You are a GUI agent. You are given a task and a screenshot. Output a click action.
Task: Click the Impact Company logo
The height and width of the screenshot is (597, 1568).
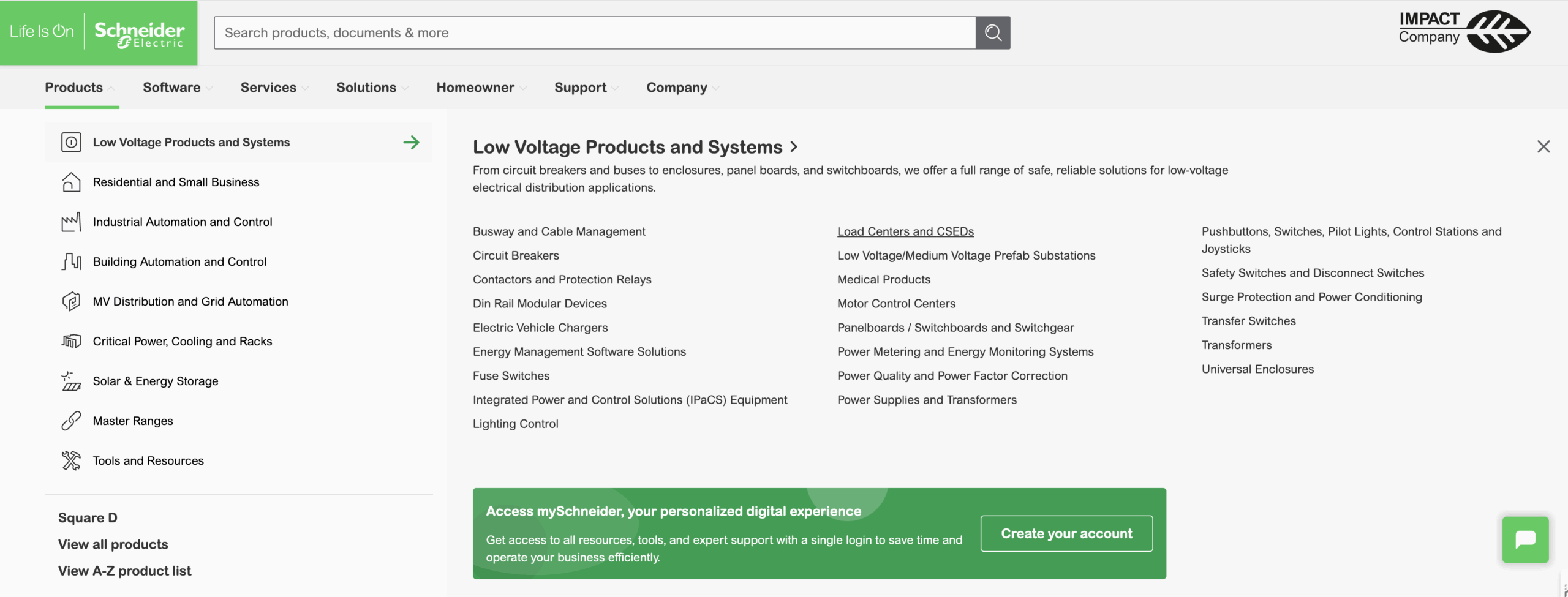[1464, 31]
